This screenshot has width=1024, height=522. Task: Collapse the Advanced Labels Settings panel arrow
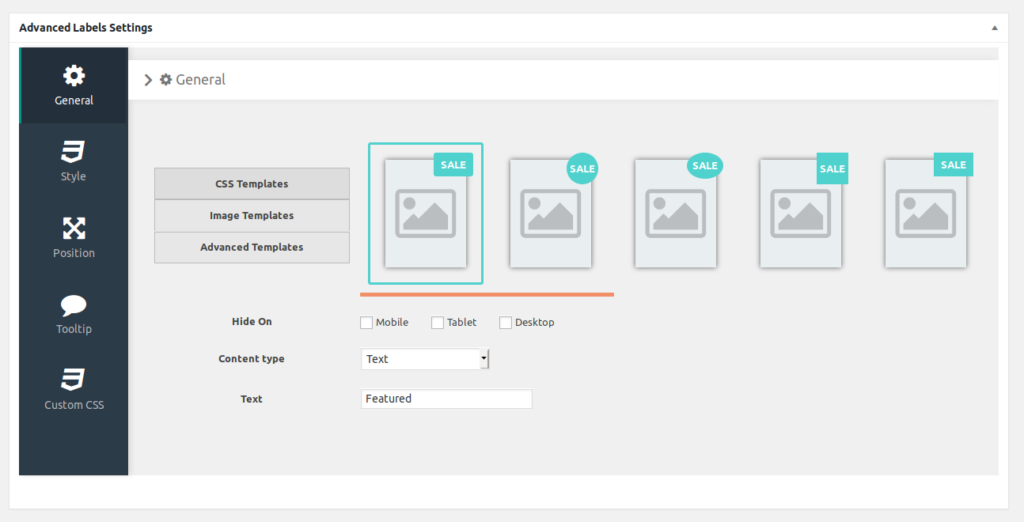[x=994, y=28]
